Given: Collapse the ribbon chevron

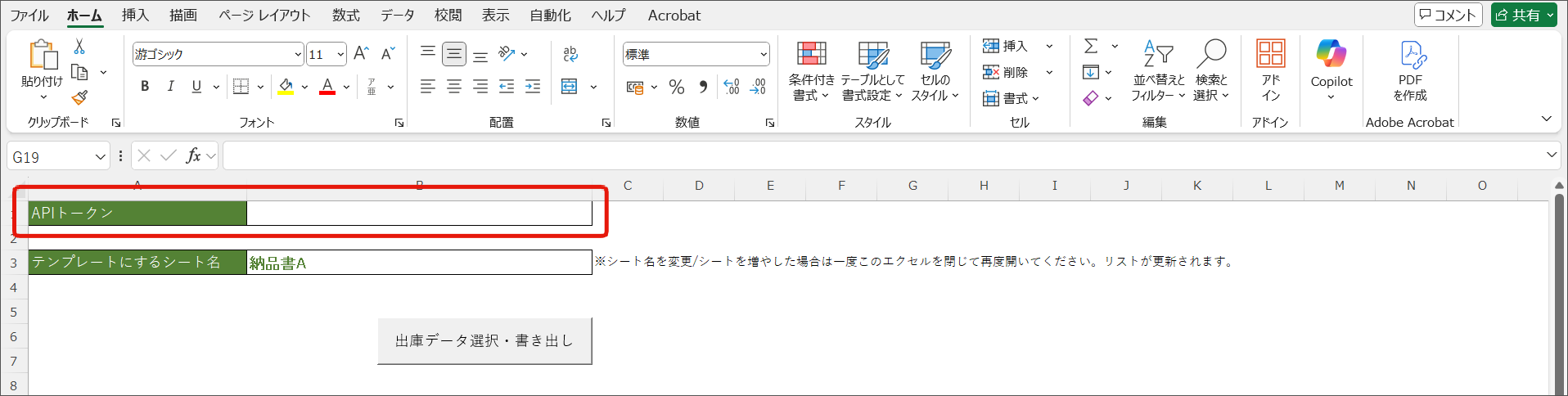Looking at the screenshot, I should tap(1546, 119).
